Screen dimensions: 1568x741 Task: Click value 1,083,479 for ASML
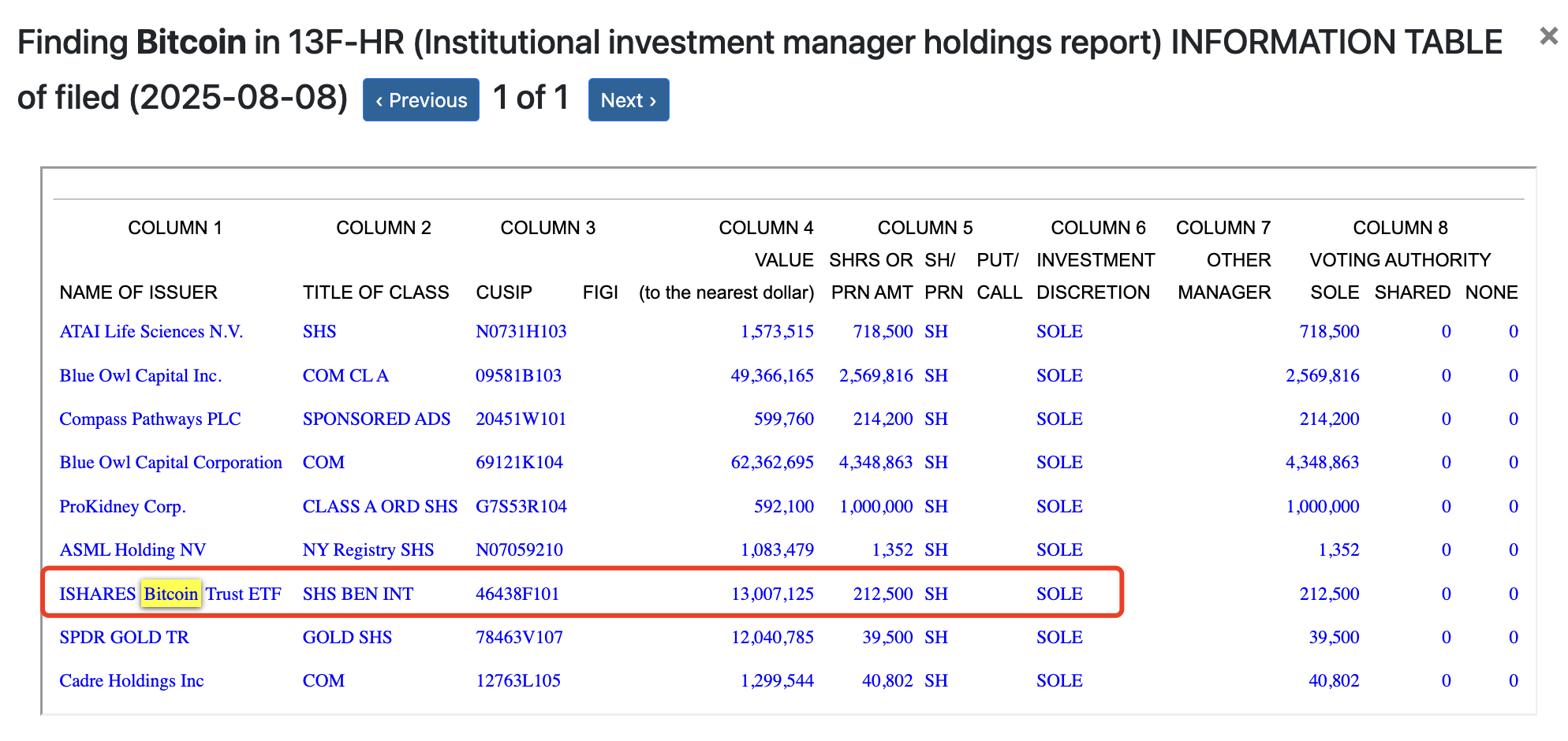(777, 549)
